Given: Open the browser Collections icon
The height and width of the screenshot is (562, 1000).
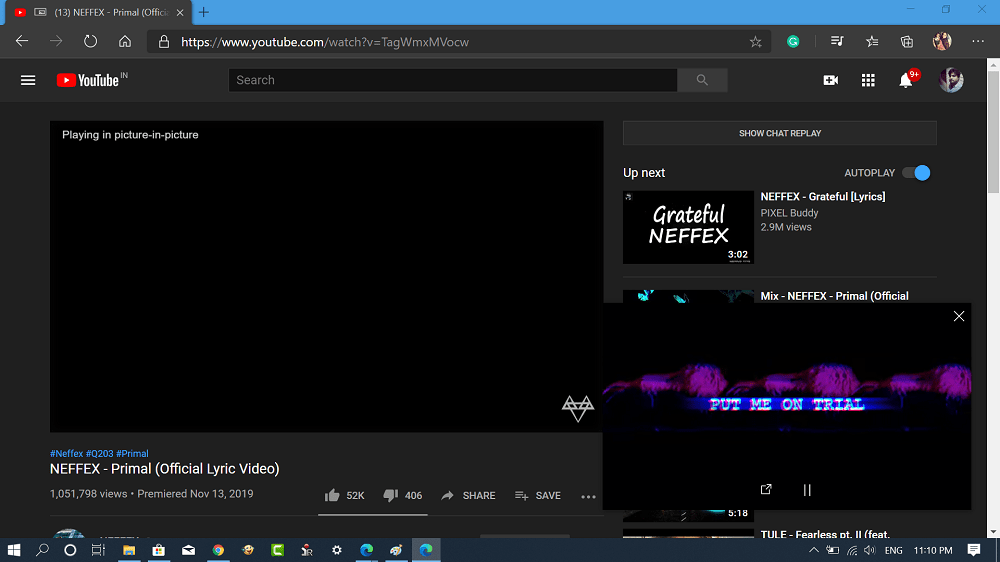Looking at the screenshot, I should click(x=906, y=41).
